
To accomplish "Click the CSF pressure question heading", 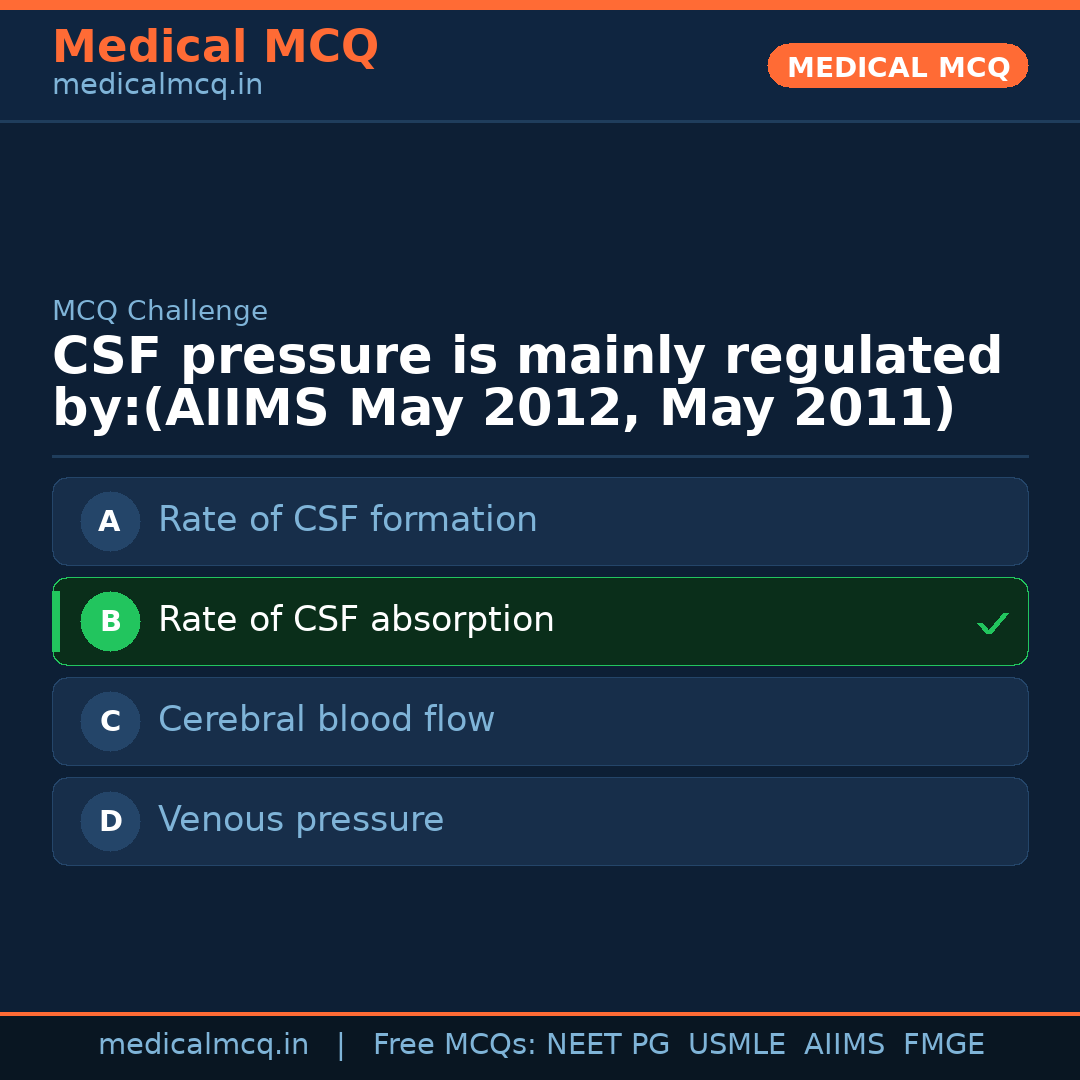I will point(527,383).
